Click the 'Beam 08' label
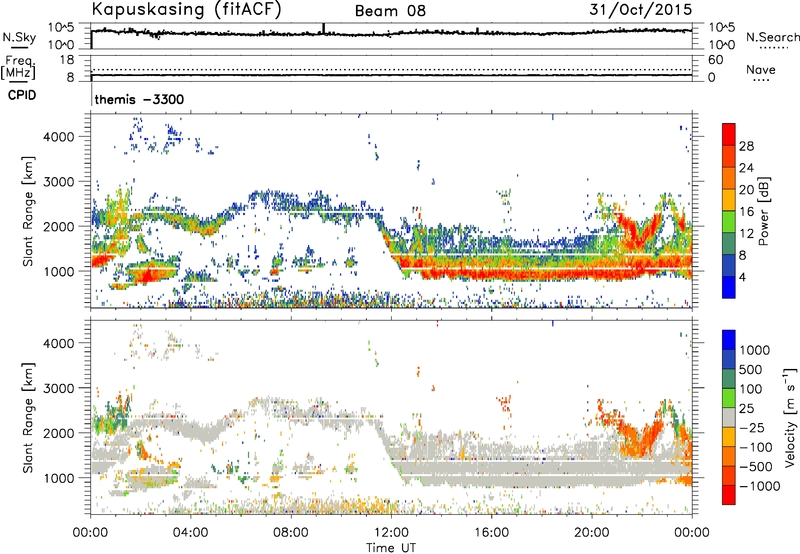This screenshot has height=554, width=800. (x=390, y=11)
